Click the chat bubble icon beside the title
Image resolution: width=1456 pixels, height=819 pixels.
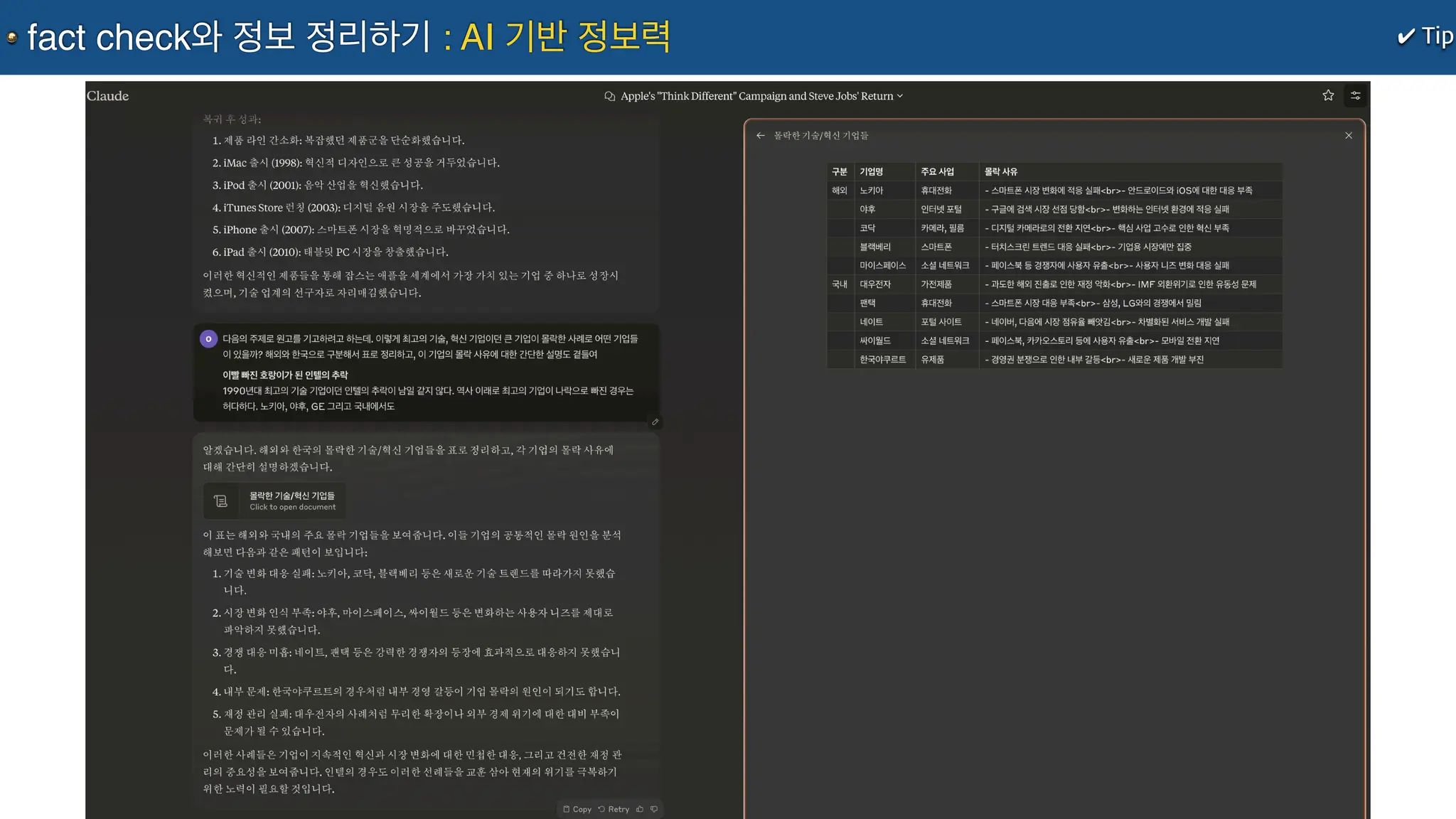pyautogui.click(x=610, y=96)
